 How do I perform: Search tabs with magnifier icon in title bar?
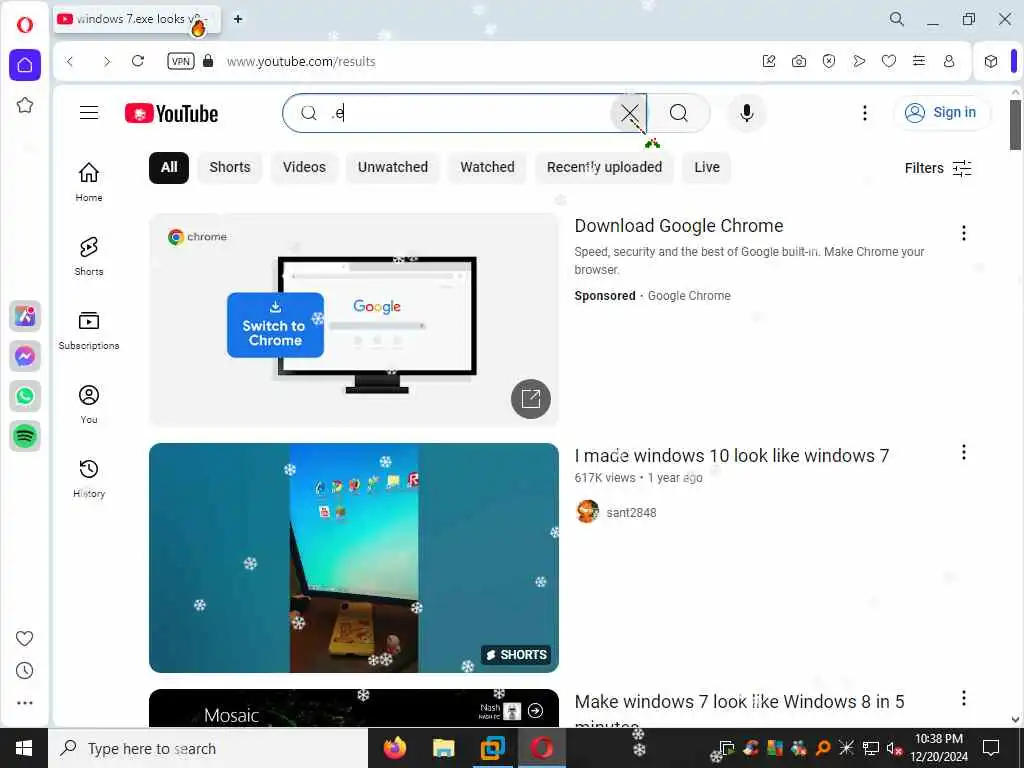click(x=897, y=19)
